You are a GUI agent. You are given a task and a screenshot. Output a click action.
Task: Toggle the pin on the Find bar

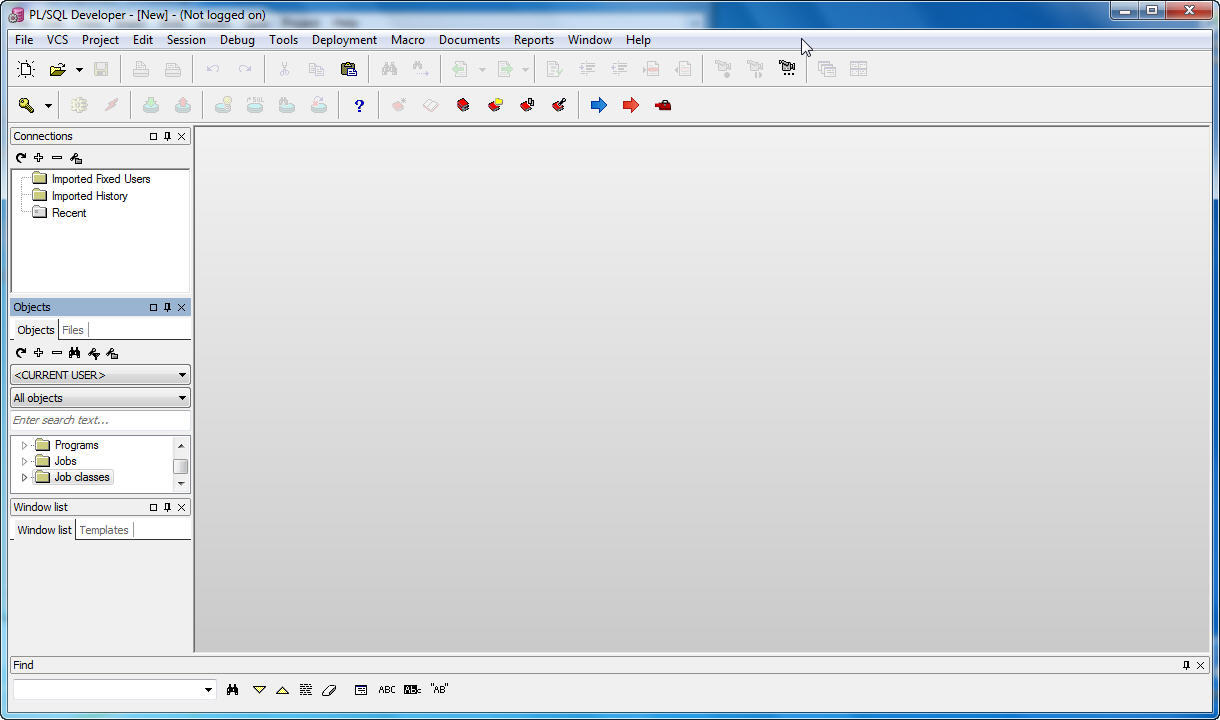click(x=1187, y=665)
